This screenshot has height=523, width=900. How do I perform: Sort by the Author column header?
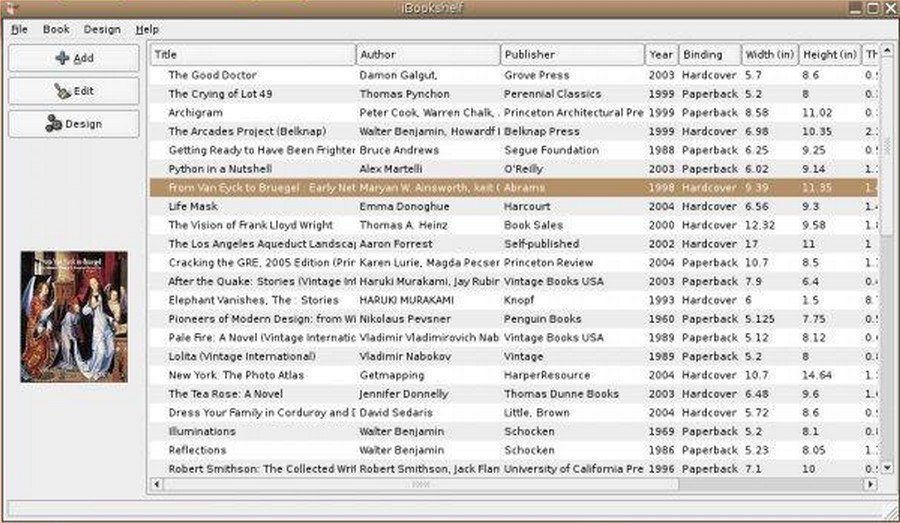(428, 55)
